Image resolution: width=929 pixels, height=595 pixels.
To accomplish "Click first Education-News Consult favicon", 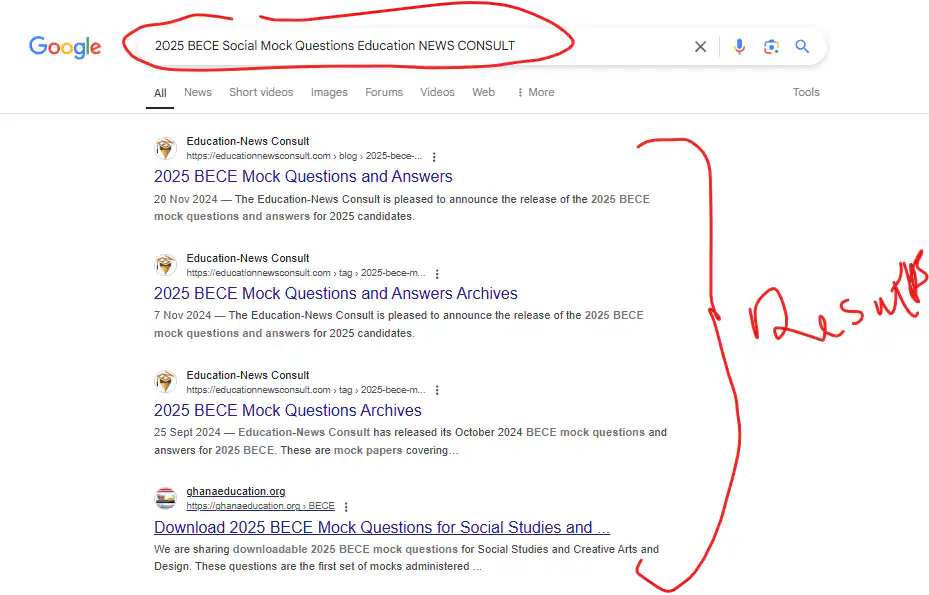I will 166,149.
